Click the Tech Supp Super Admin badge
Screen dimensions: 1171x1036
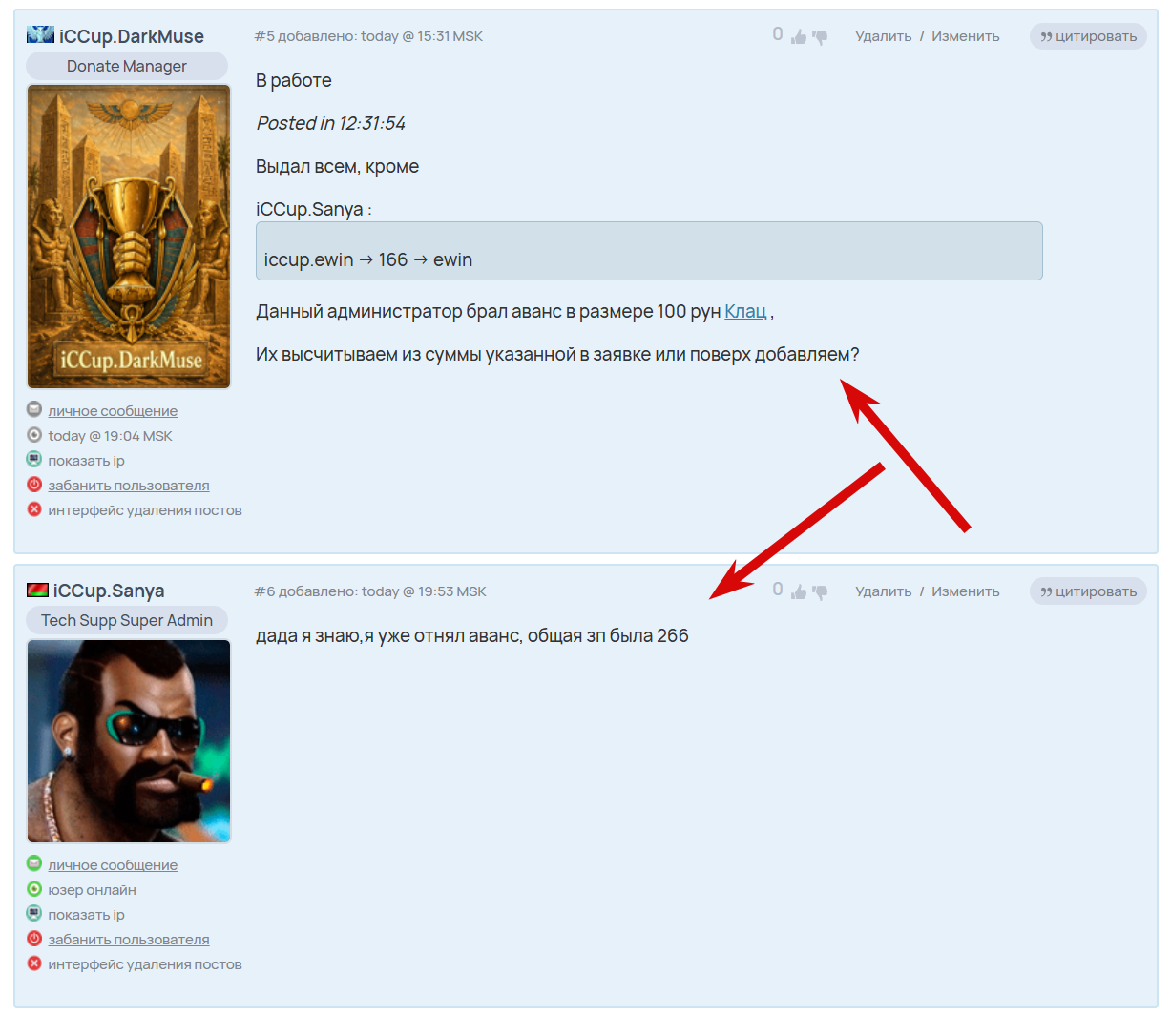[127, 620]
